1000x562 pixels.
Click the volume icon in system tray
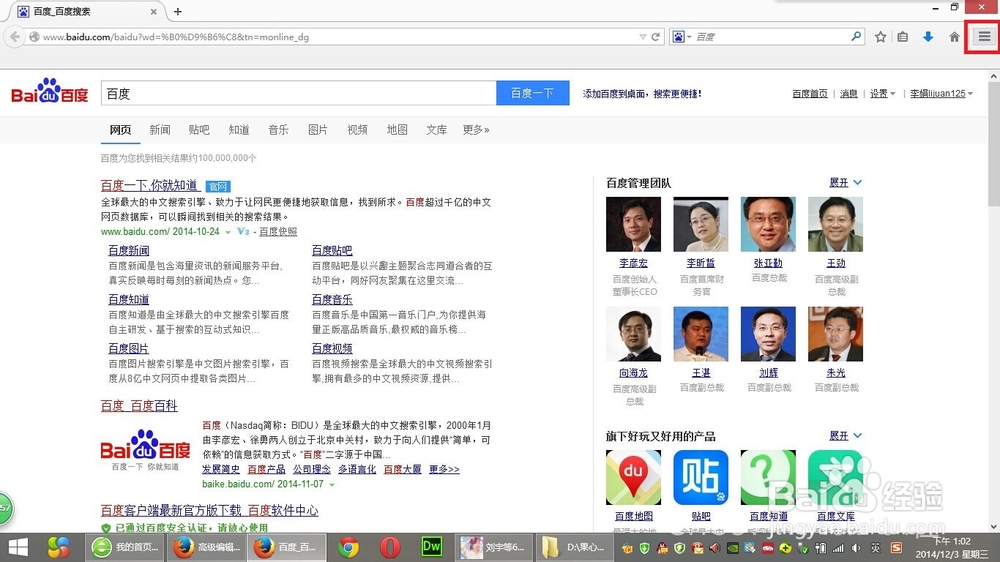pyautogui.click(x=855, y=548)
